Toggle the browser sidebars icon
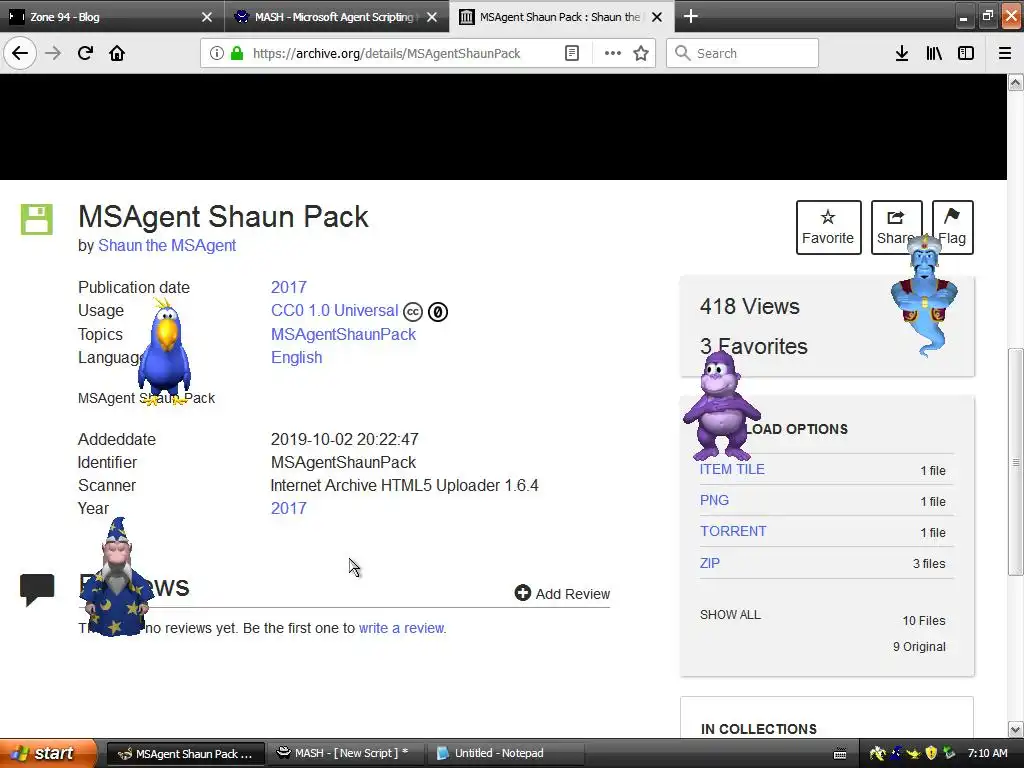 [x=966, y=53]
